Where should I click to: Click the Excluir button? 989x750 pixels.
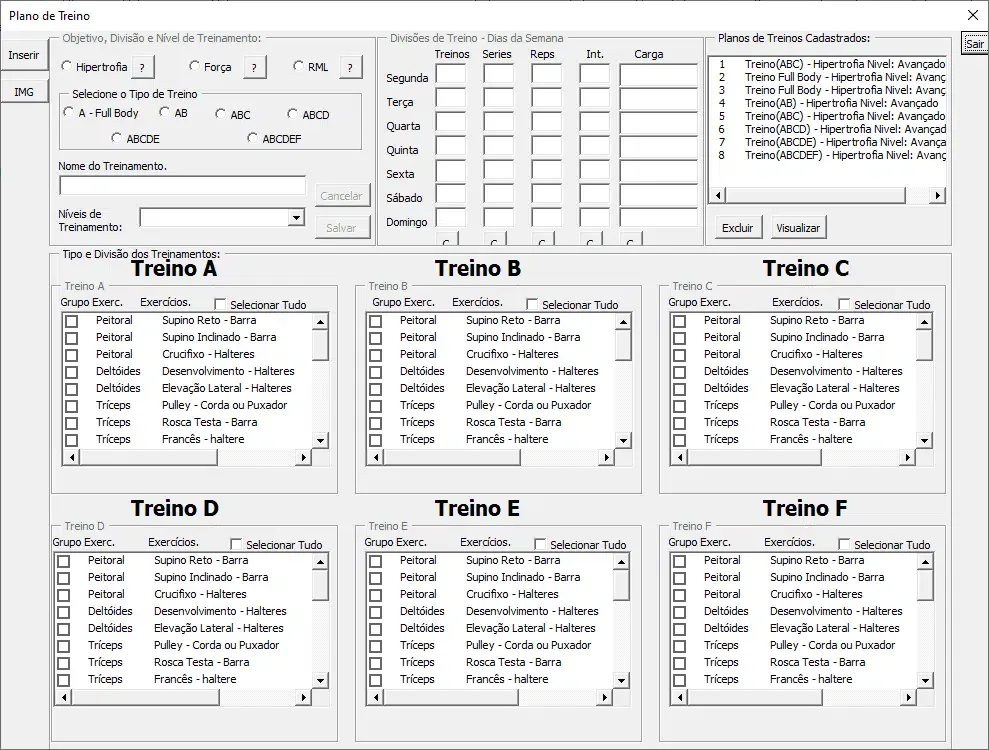coord(737,228)
